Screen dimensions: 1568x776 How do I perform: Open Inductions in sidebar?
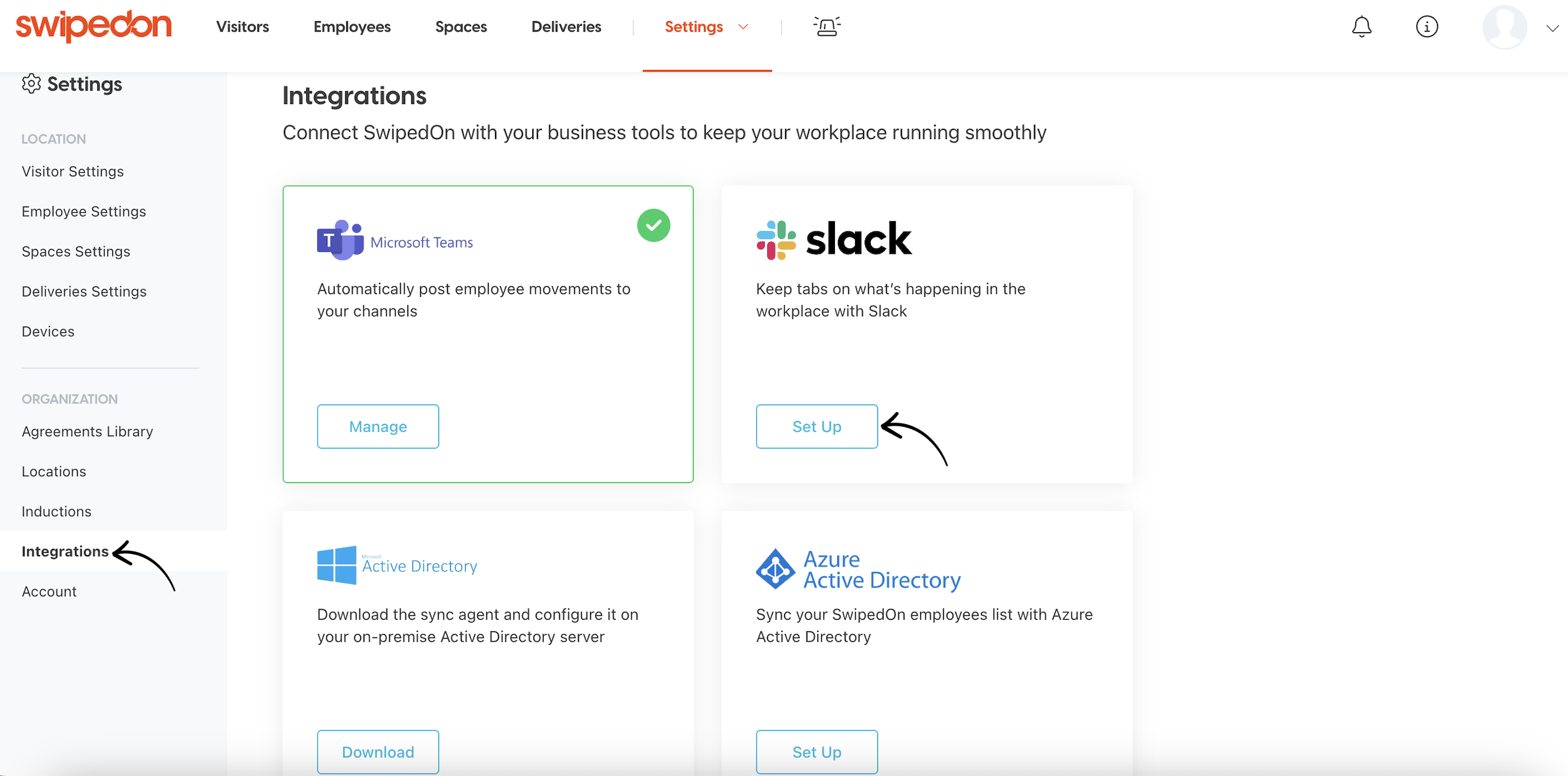point(56,511)
